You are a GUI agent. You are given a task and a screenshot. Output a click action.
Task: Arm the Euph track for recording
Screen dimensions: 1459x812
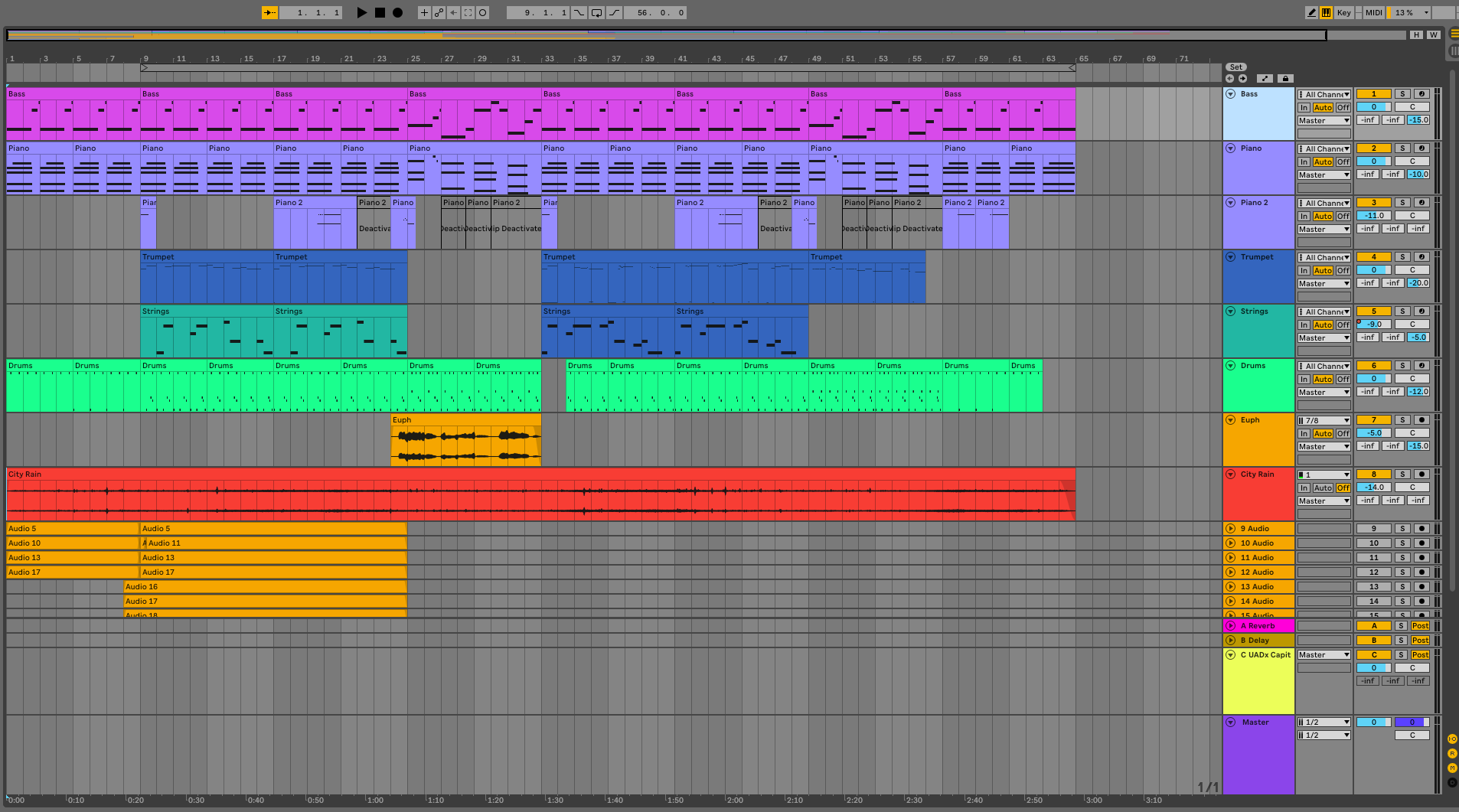point(1421,419)
